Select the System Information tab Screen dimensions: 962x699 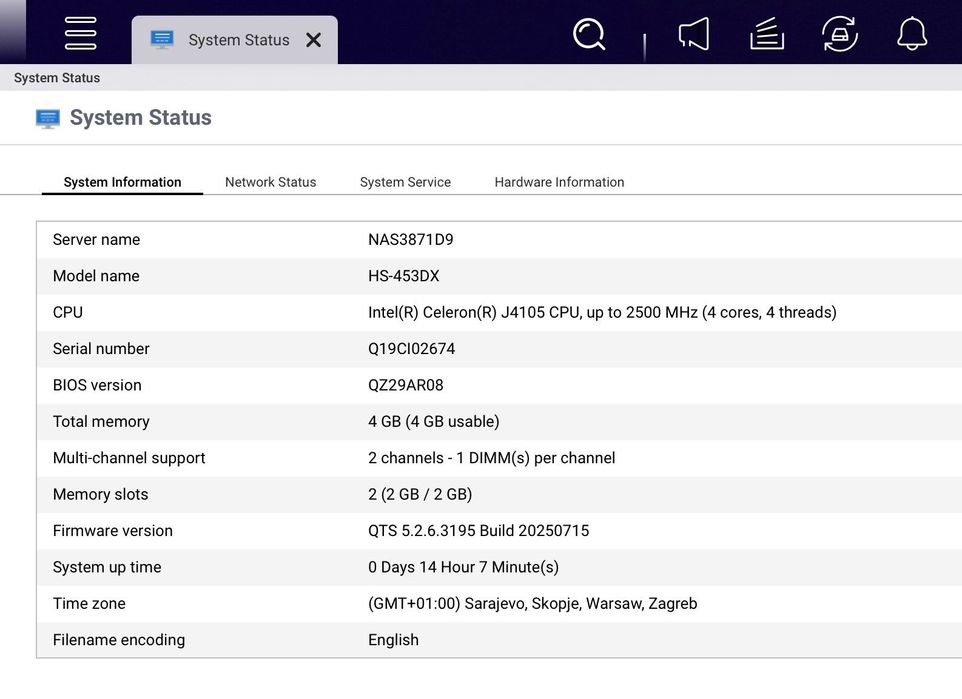click(x=122, y=182)
